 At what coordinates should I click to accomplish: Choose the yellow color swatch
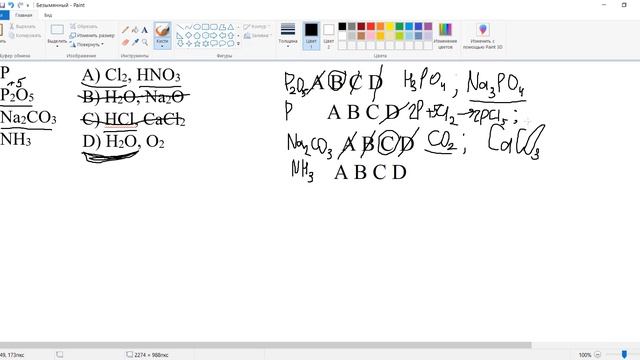coord(390,27)
